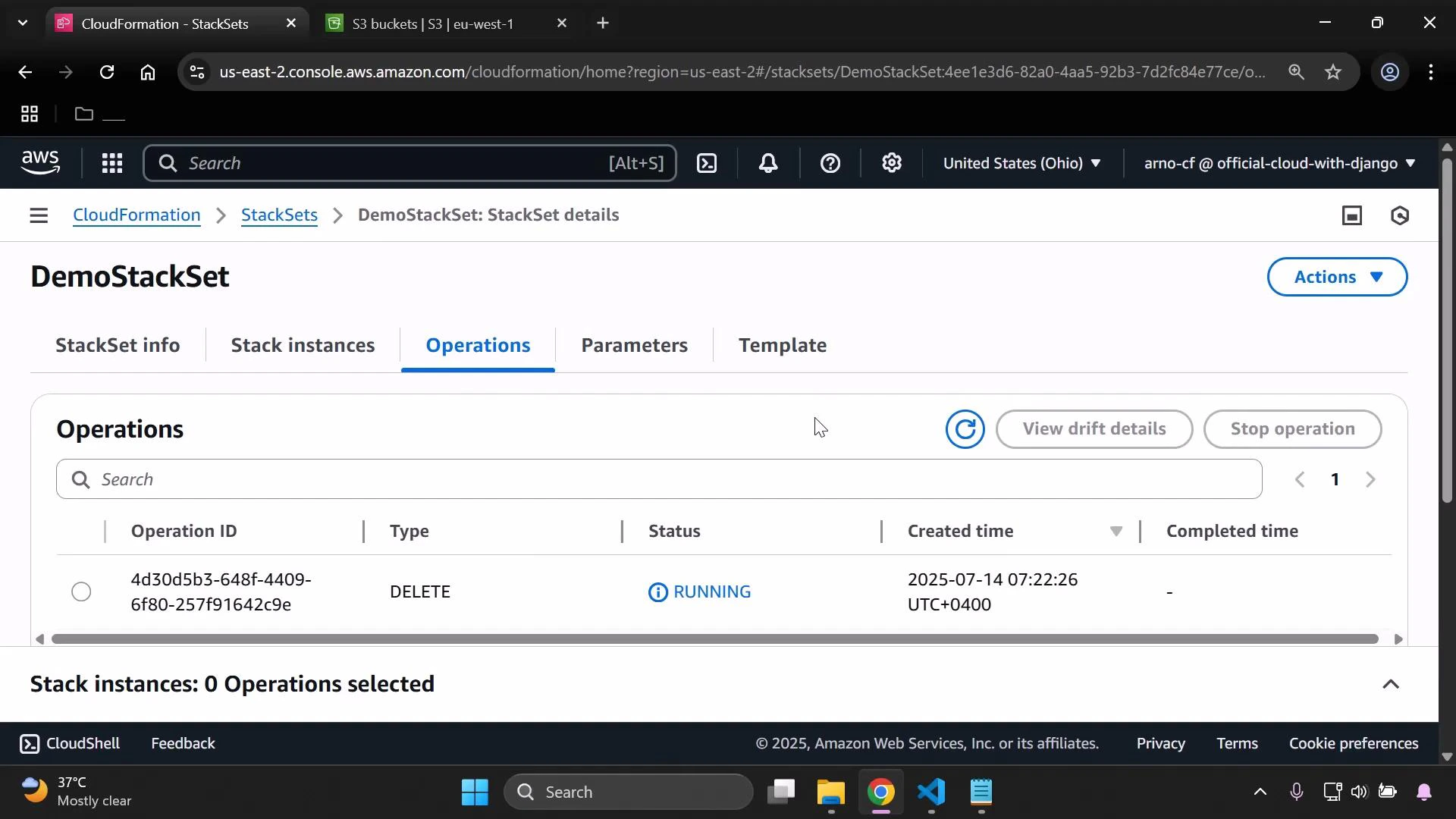Open the S3 buckets browser tab
Screen dimensions: 1456x819
pos(432,23)
